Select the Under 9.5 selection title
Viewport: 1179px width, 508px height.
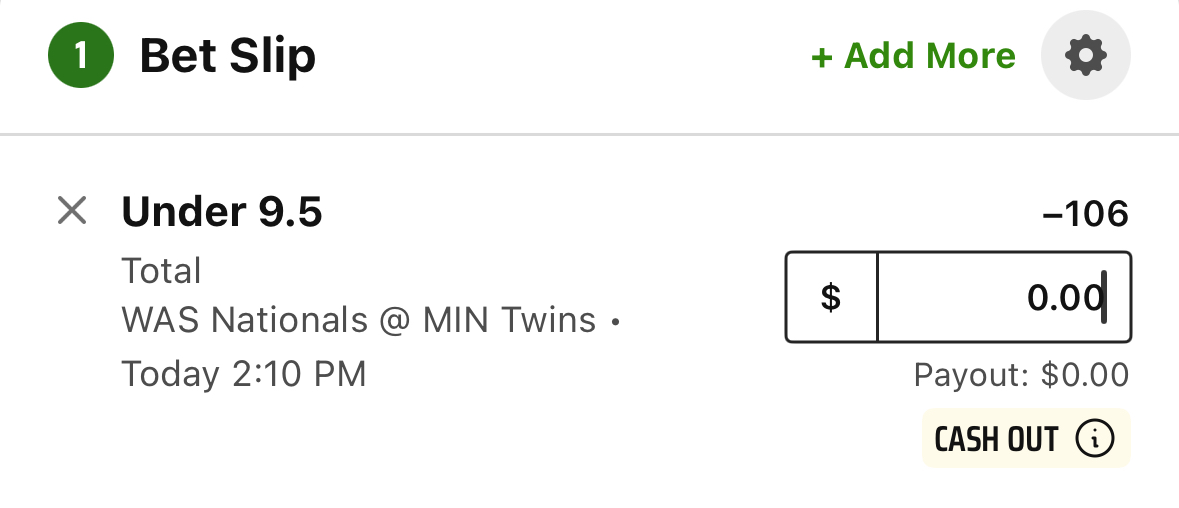222,212
